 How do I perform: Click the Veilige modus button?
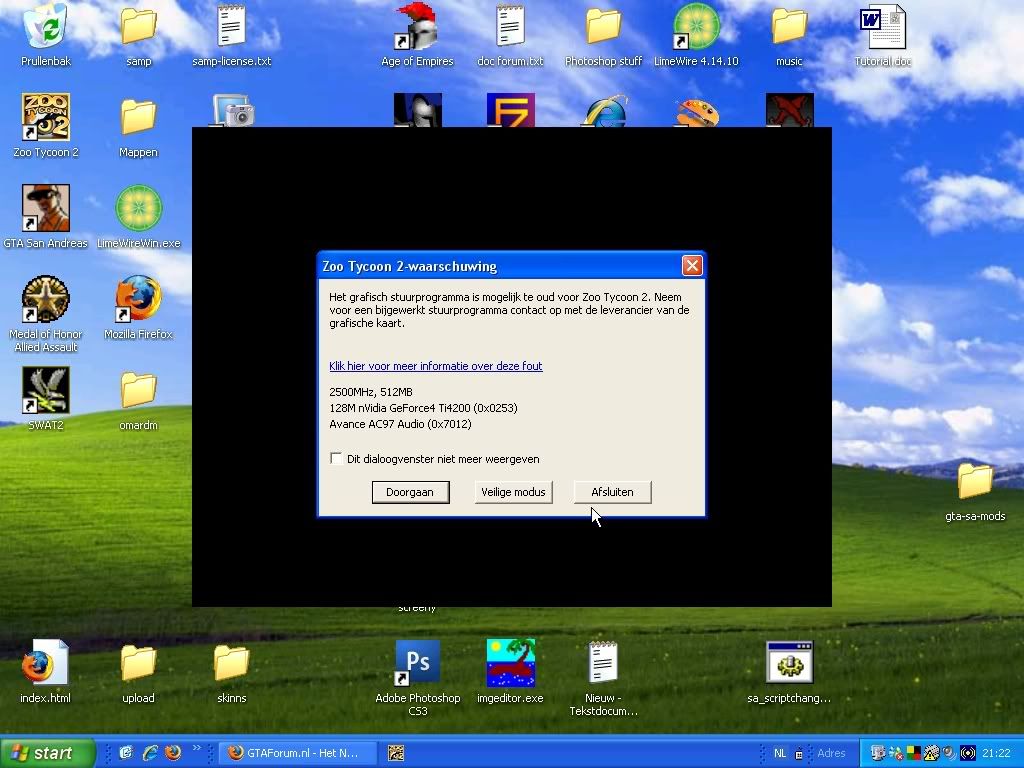[x=513, y=492]
